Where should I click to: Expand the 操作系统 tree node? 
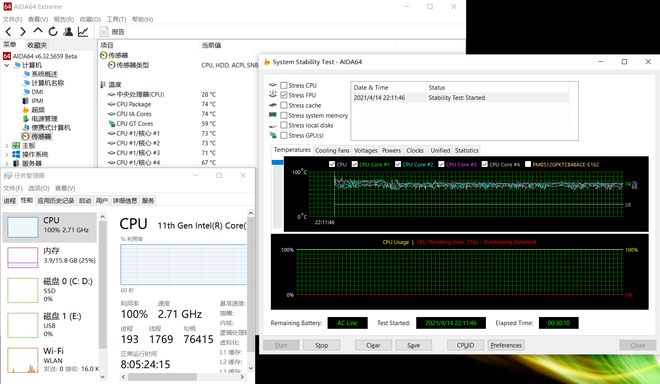(6, 155)
